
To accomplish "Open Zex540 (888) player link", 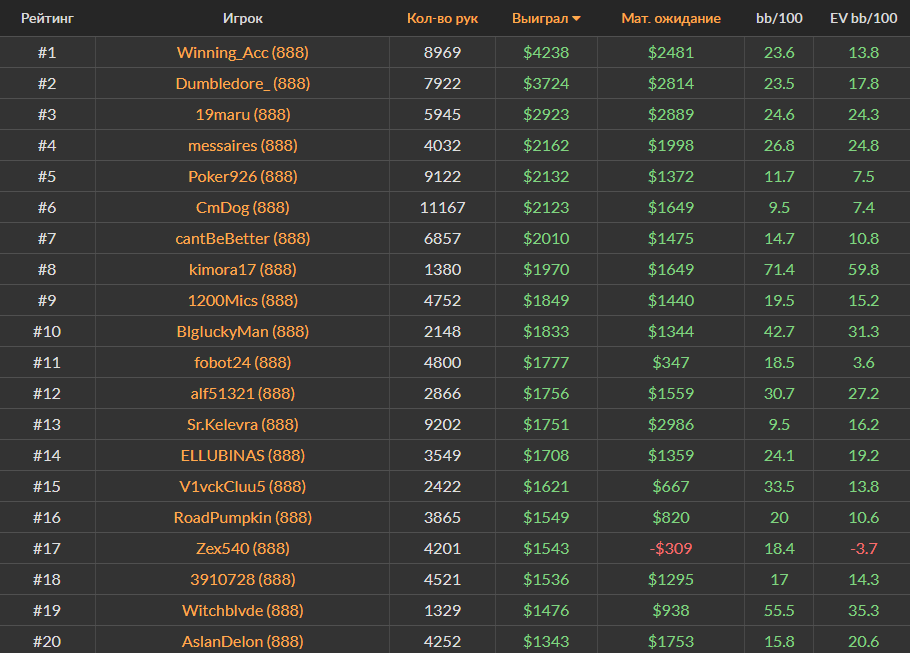I will [243, 549].
